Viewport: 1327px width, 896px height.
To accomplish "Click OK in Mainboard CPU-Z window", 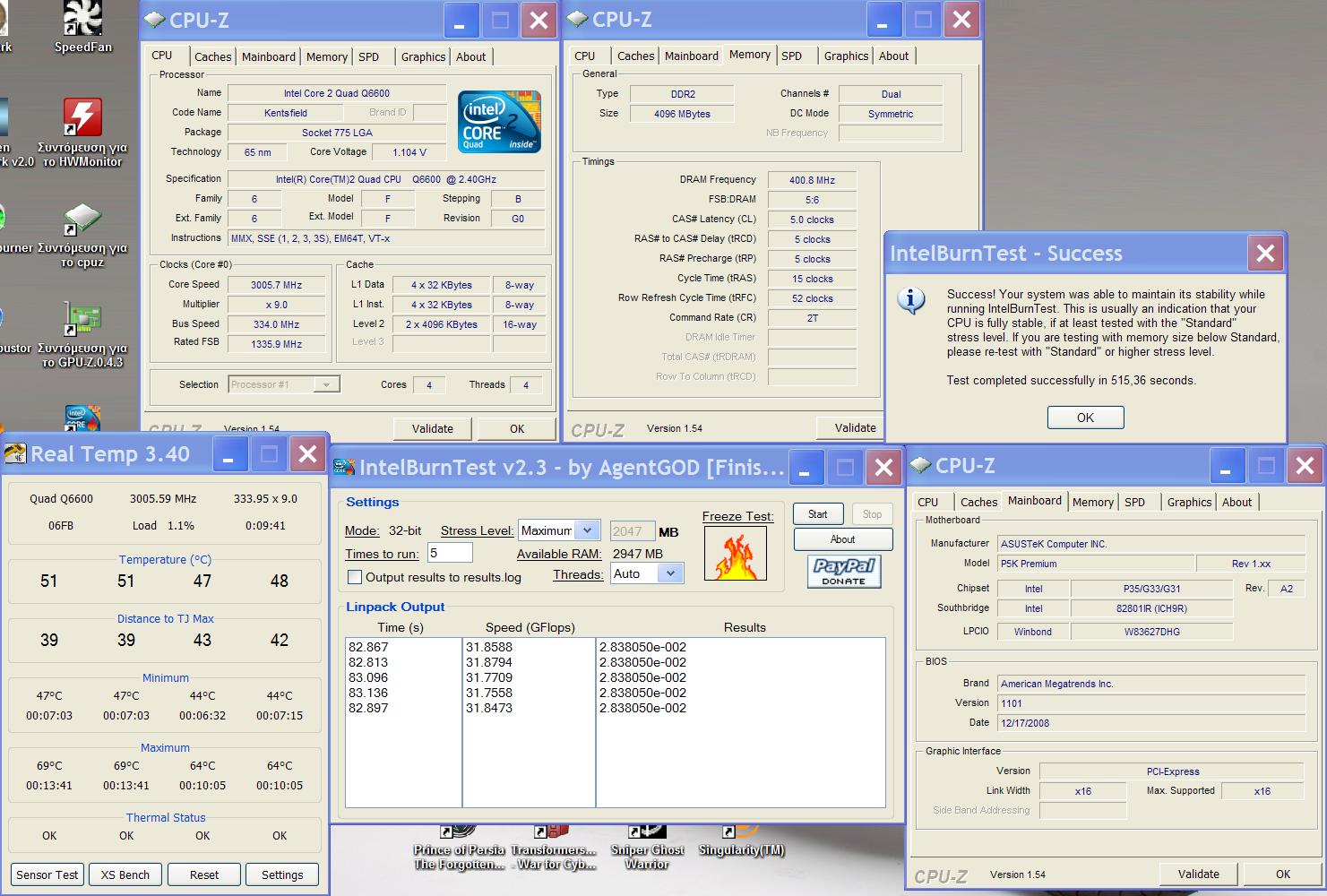I will [x=1283, y=874].
